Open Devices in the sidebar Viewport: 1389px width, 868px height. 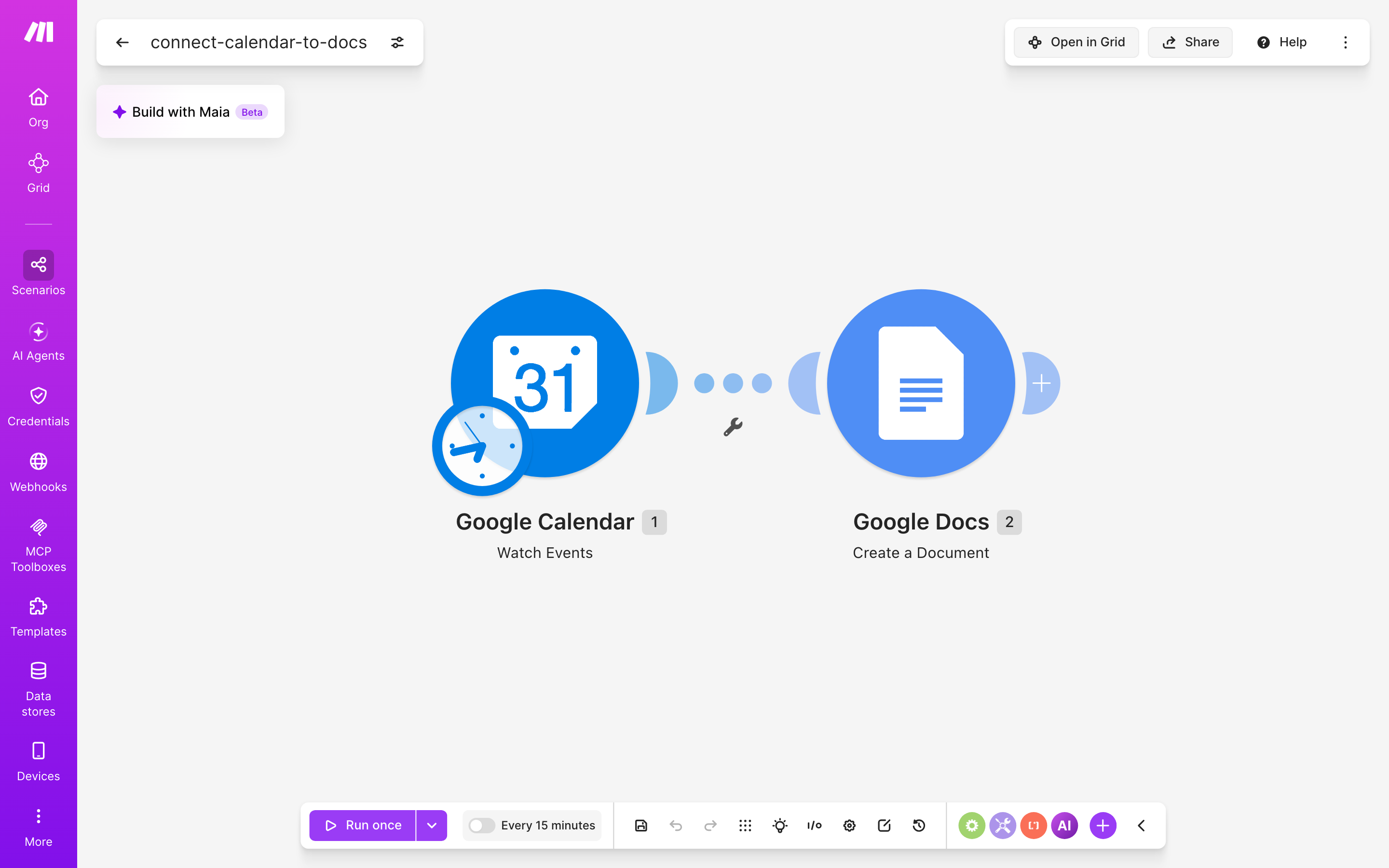[x=39, y=762]
